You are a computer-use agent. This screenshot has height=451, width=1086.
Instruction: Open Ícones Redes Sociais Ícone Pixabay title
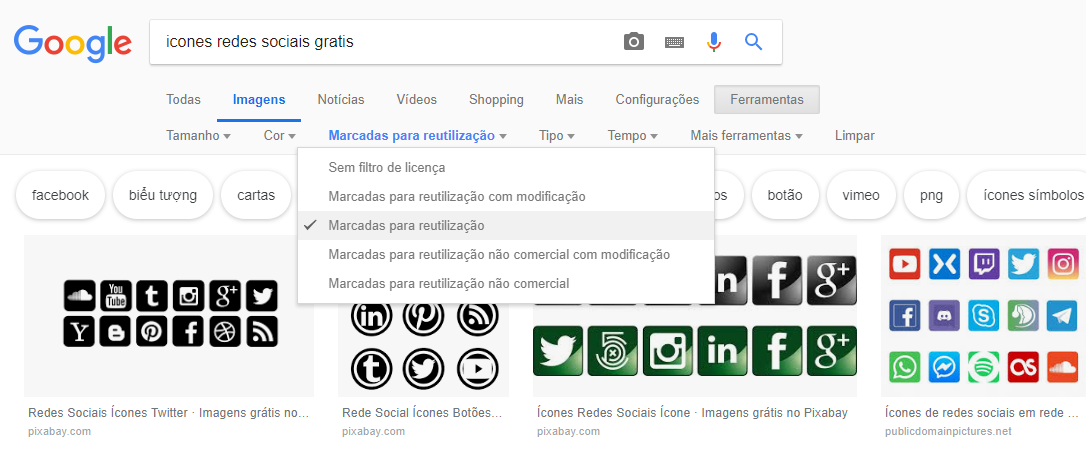point(692,413)
